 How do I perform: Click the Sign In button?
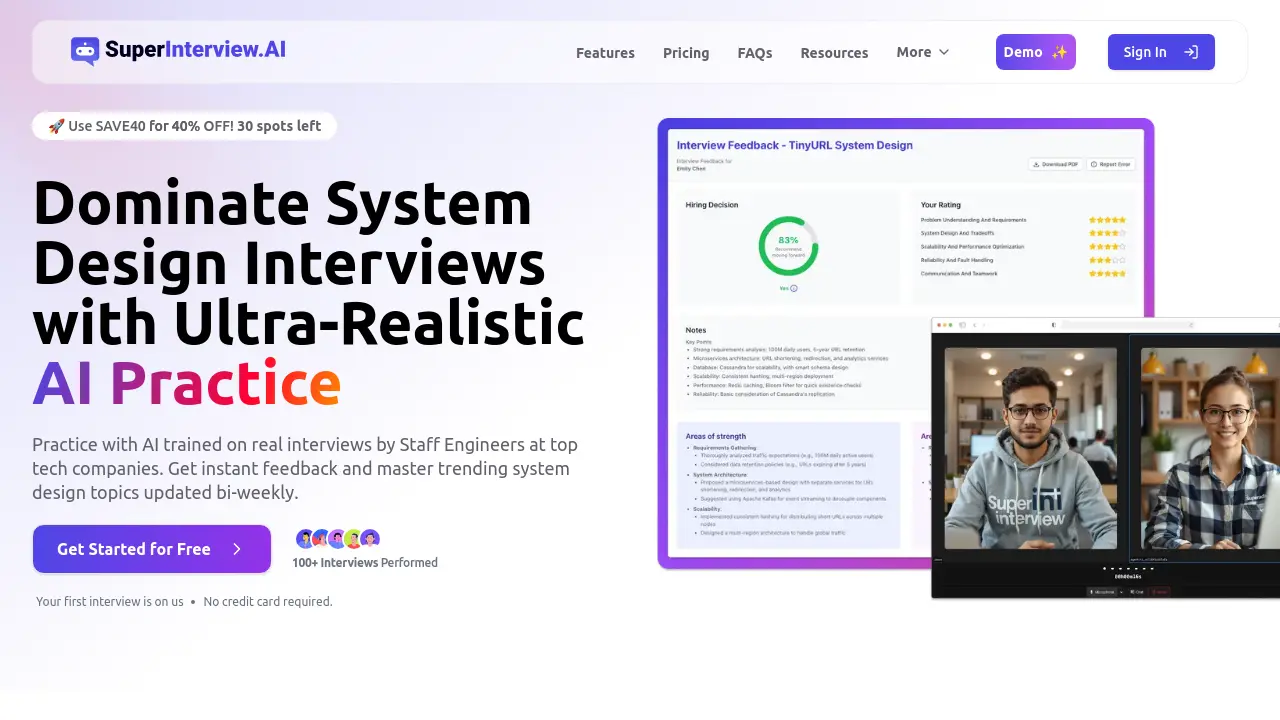tap(1161, 52)
